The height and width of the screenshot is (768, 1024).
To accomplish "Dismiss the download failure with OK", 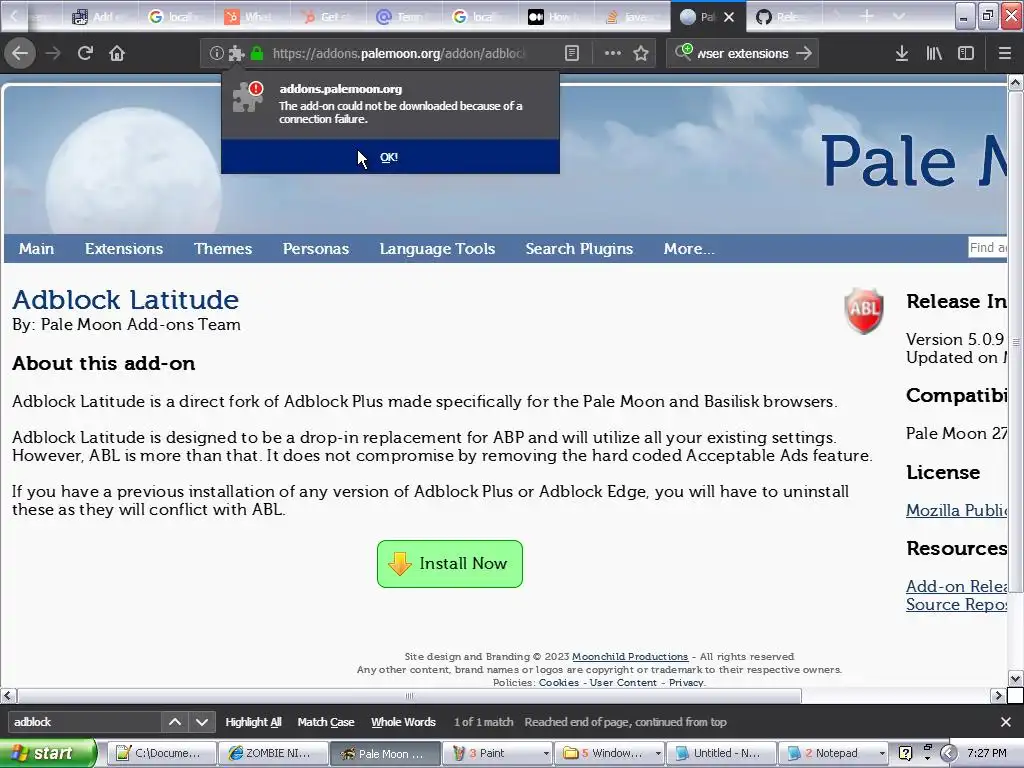I will tap(390, 157).
